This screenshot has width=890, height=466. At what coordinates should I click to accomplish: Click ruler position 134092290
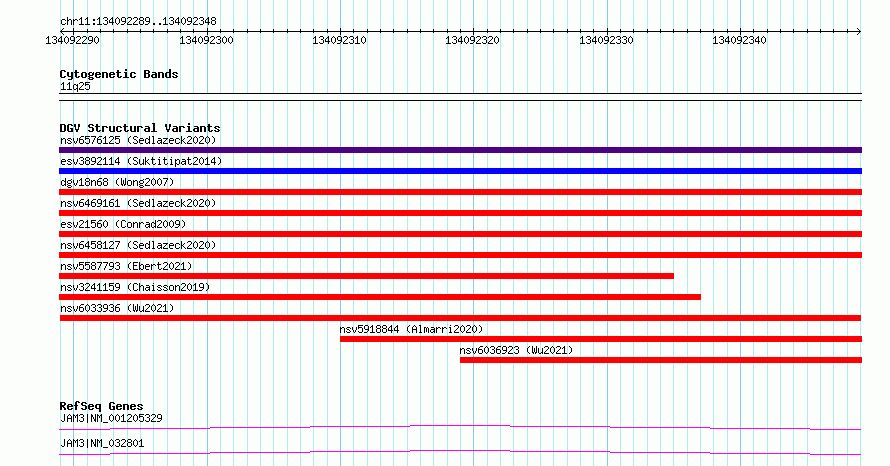[x=72, y=40]
